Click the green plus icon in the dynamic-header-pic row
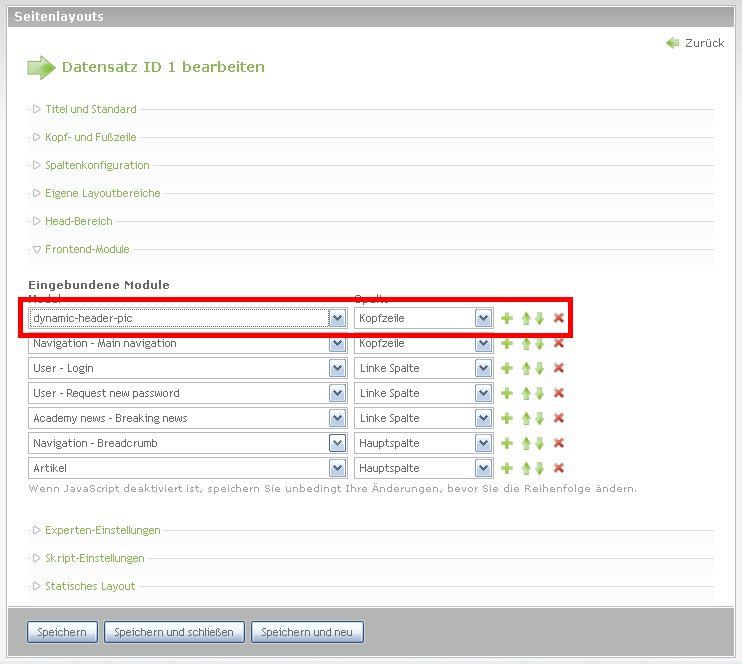Viewport: 742px width, 664px height. [x=507, y=318]
